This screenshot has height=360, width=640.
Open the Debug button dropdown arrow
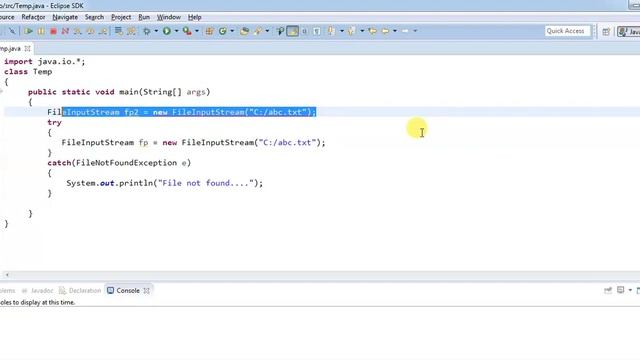pyautogui.click(x=156, y=31)
